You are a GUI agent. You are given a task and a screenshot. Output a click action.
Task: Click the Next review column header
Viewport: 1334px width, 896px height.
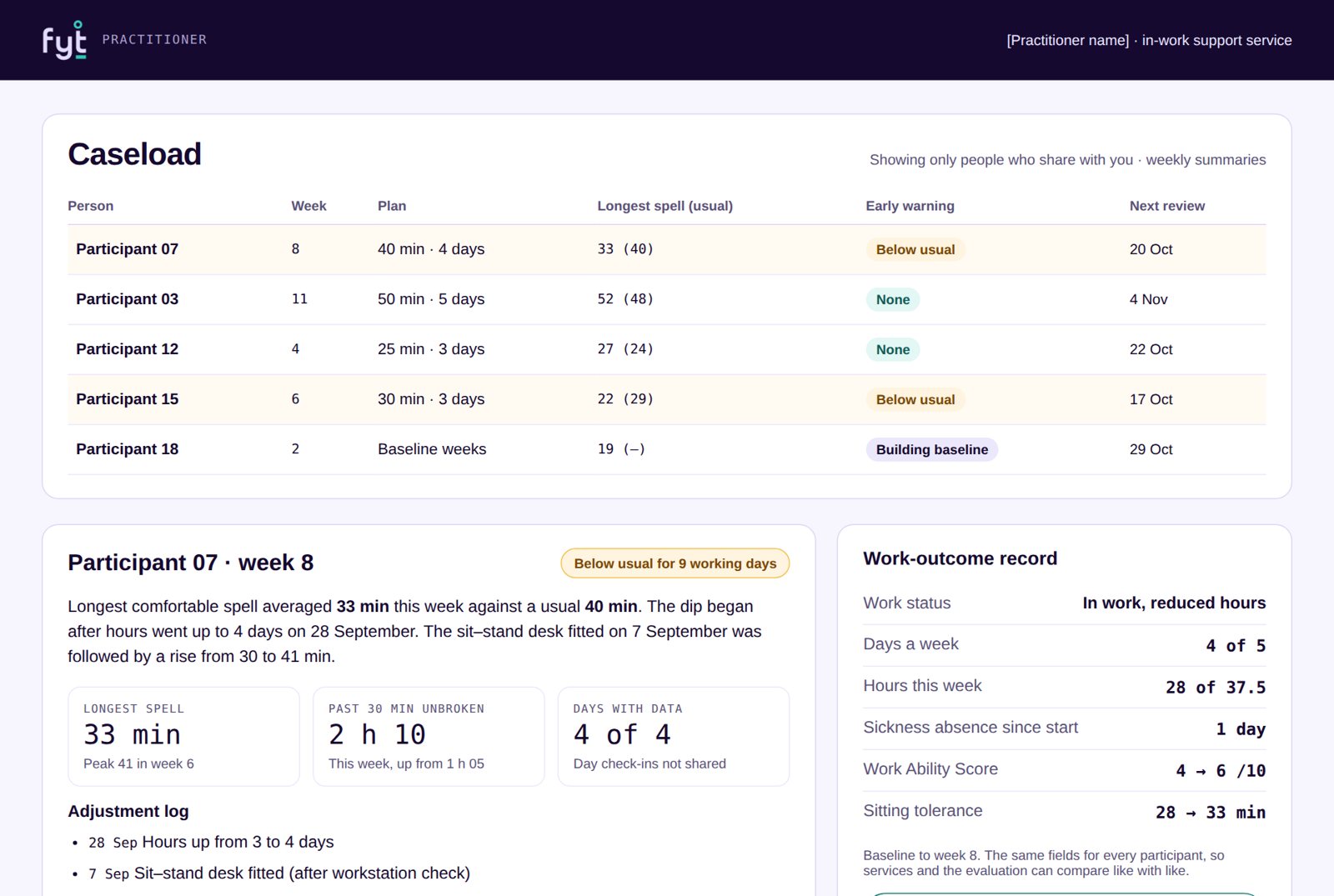coord(1166,206)
